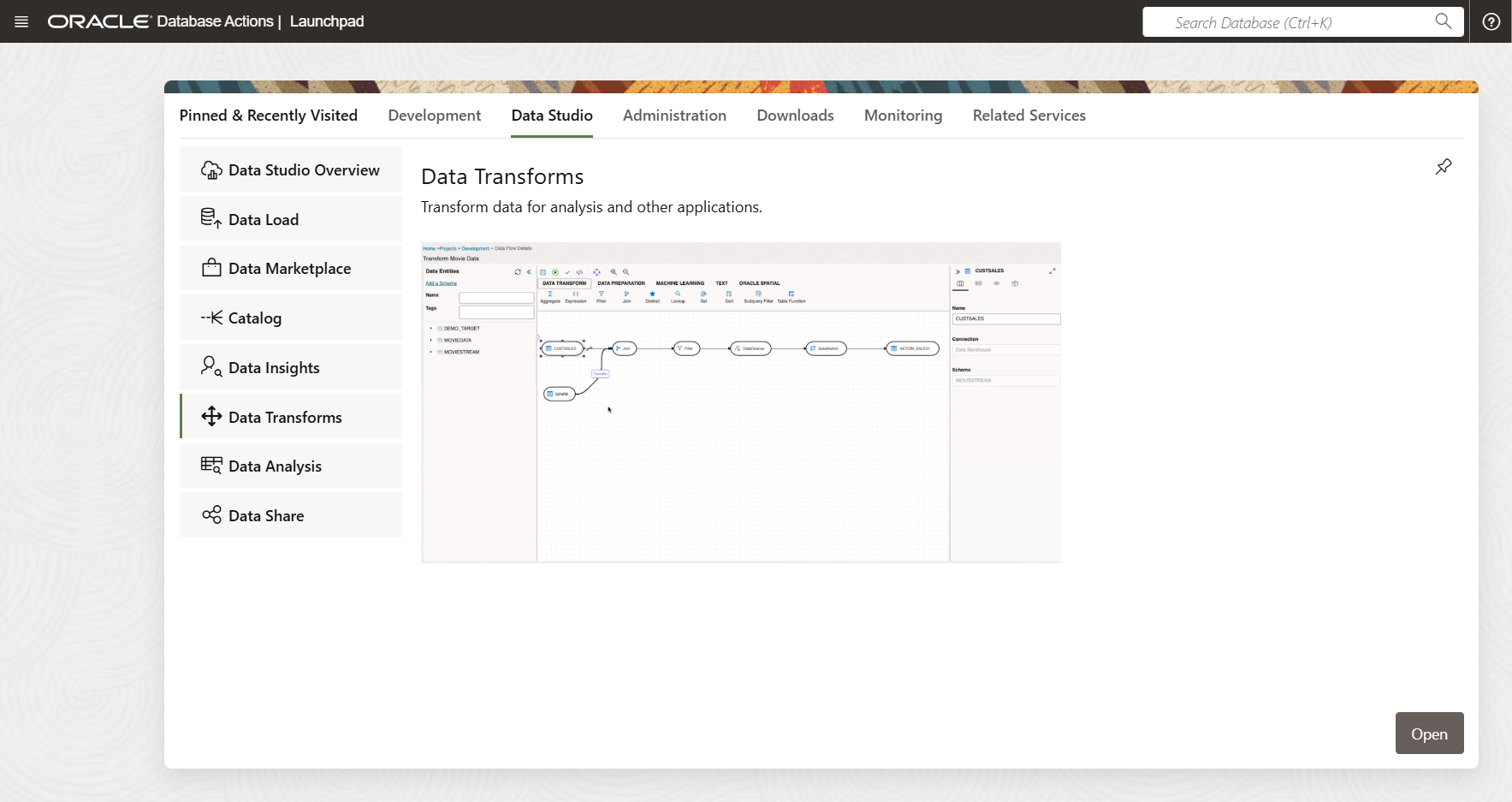This screenshot has height=802, width=1512.
Task: Open Data Analysis sidebar item
Action: coord(291,466)
